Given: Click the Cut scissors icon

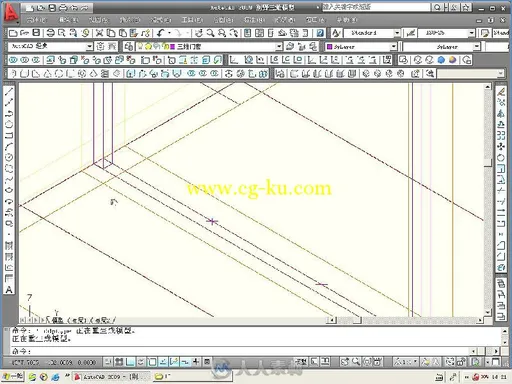Looking at the screenshot, I should (x=99, y=33).
